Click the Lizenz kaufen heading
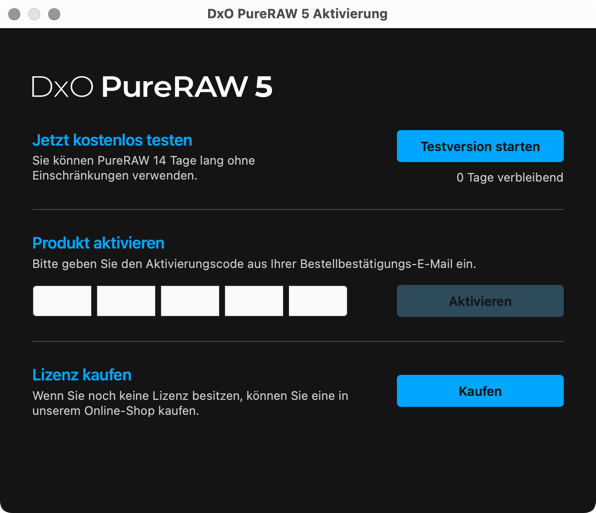Viewport: 596px width, 513px height. pyautogui.click(x=82, y=375)
